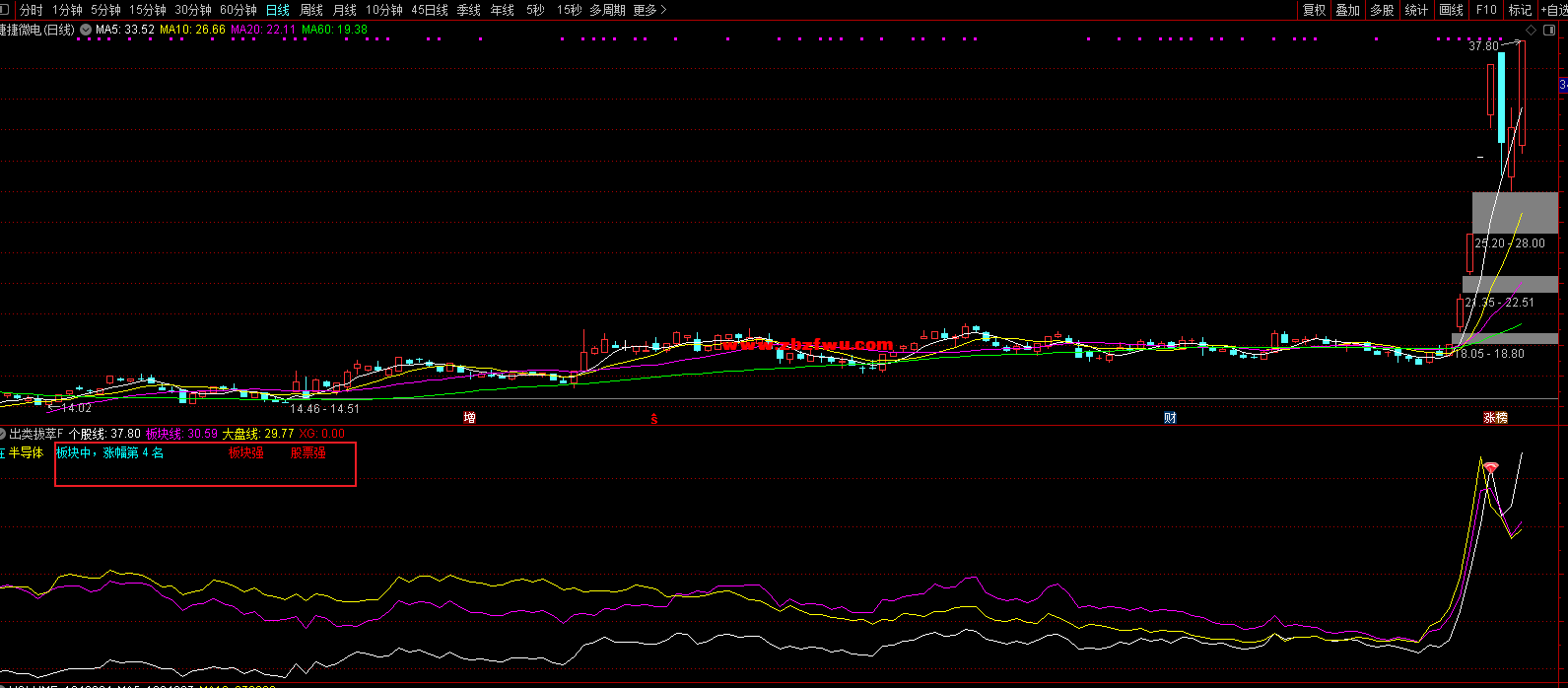Open the 统计 statistics tool

[x=1416, y=10]
